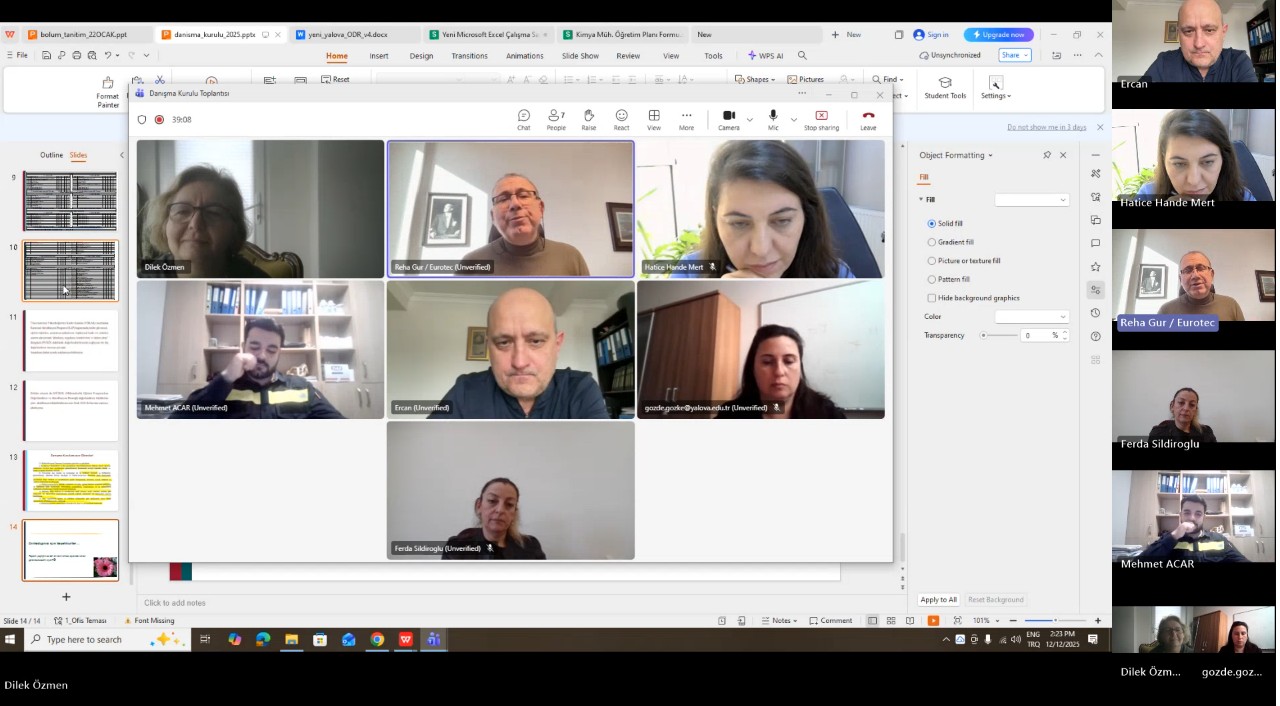
Task: Open the People participants list
Action: tap(556, 119)
